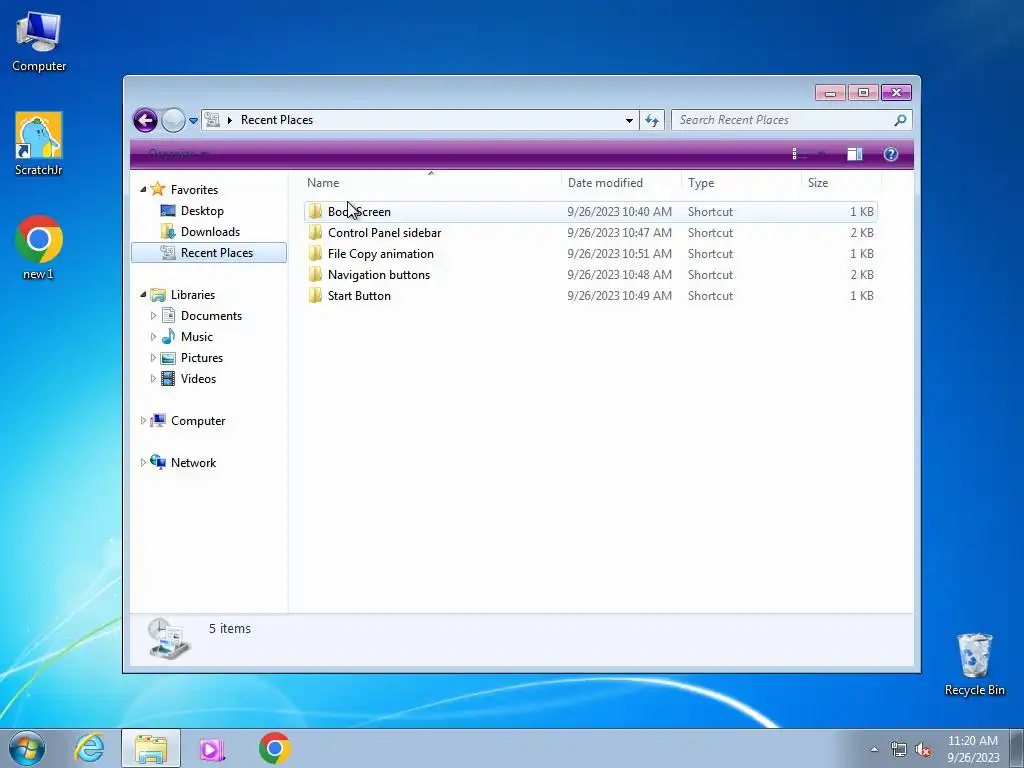Click the Recent Places address bar icon

[x=212, y=120]
